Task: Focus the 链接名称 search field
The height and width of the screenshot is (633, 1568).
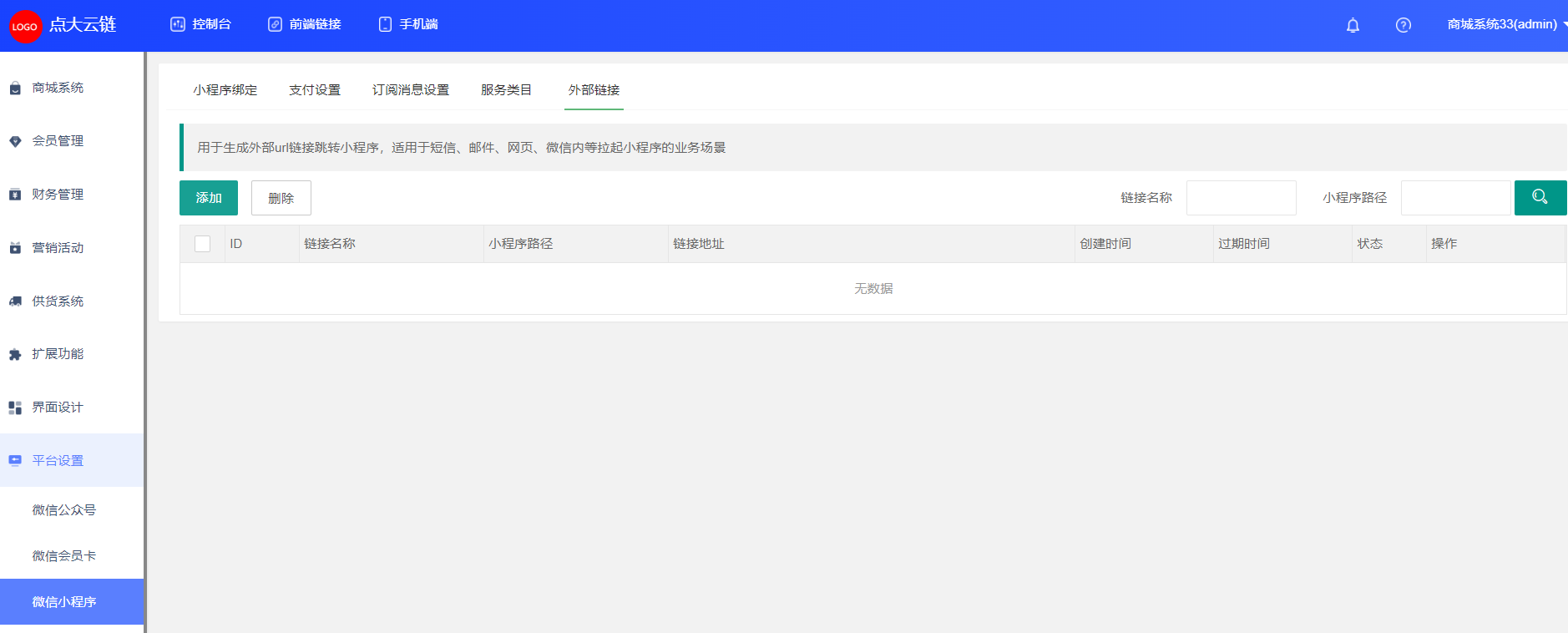Action: click(x=1242, y=198)
